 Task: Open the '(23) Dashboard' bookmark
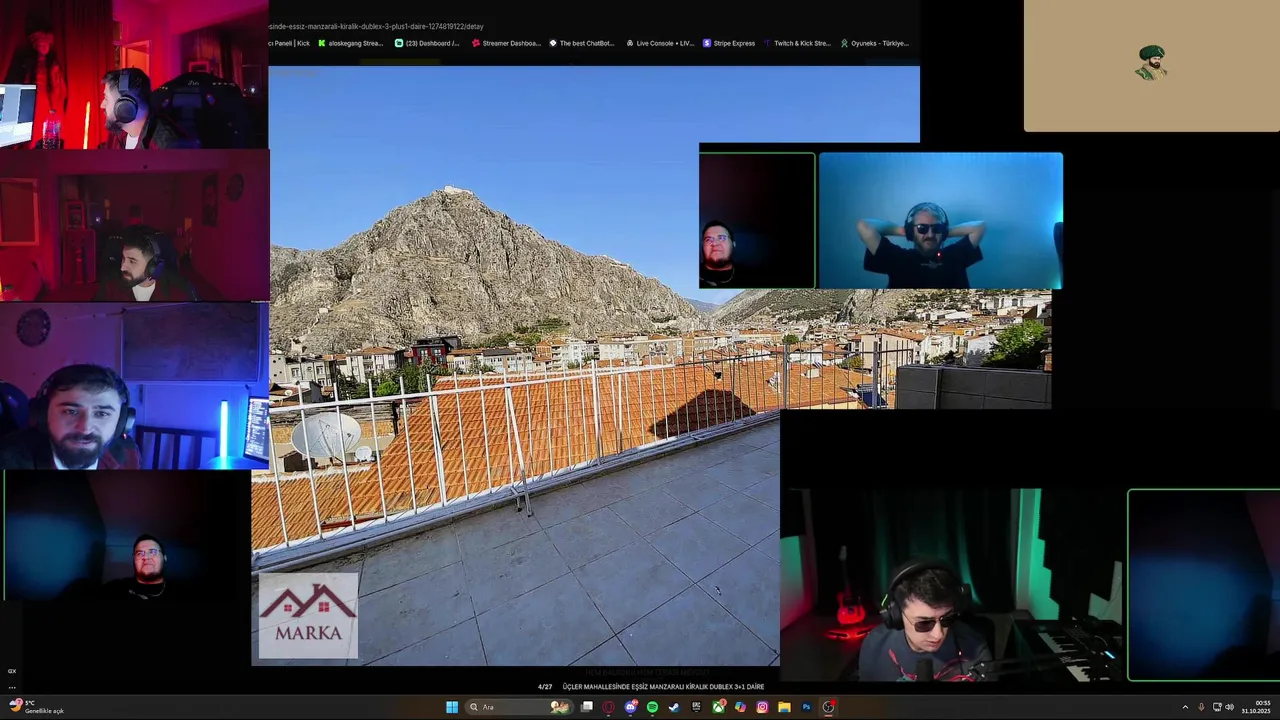427,43
